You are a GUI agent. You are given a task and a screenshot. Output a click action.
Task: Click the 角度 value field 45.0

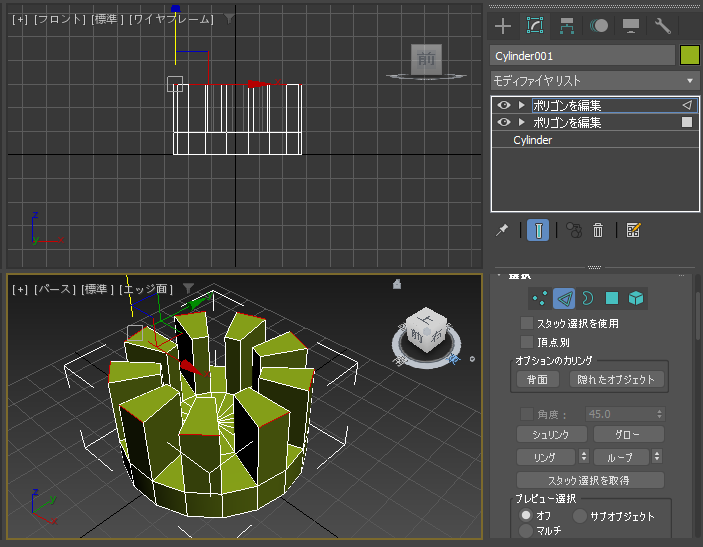click(620, 414)
